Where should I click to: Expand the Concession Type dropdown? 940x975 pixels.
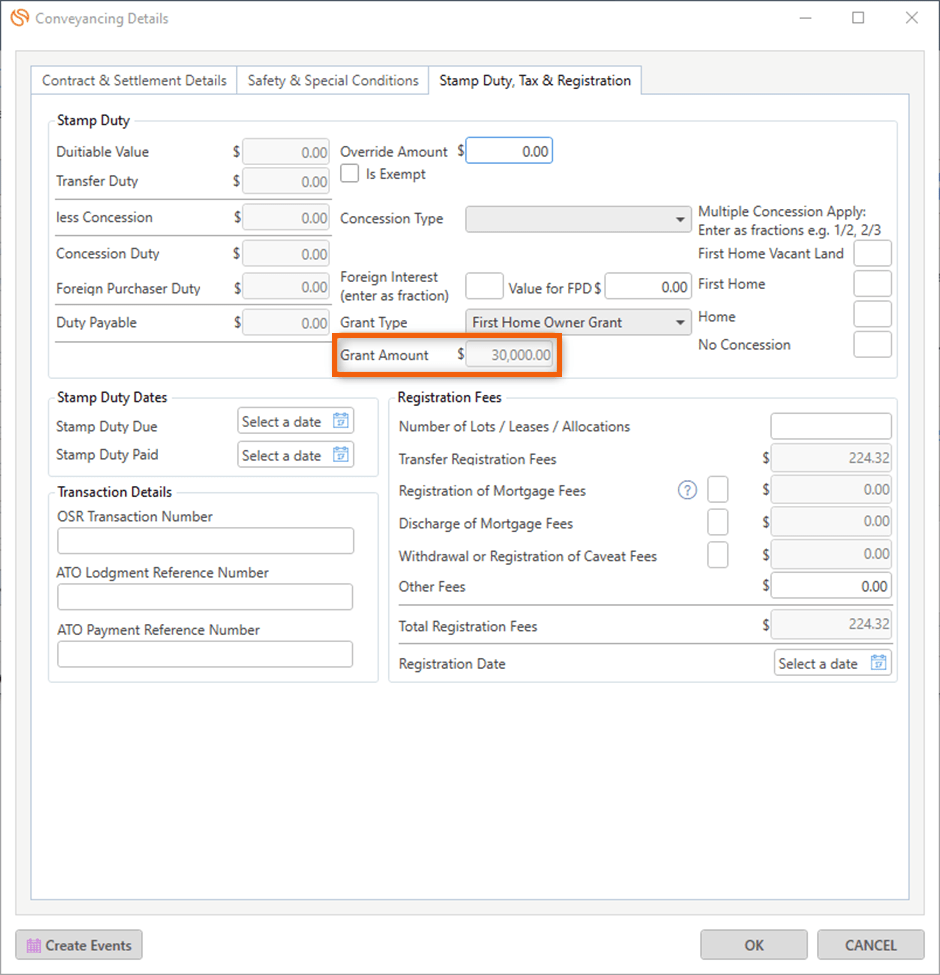click(578, 219)
